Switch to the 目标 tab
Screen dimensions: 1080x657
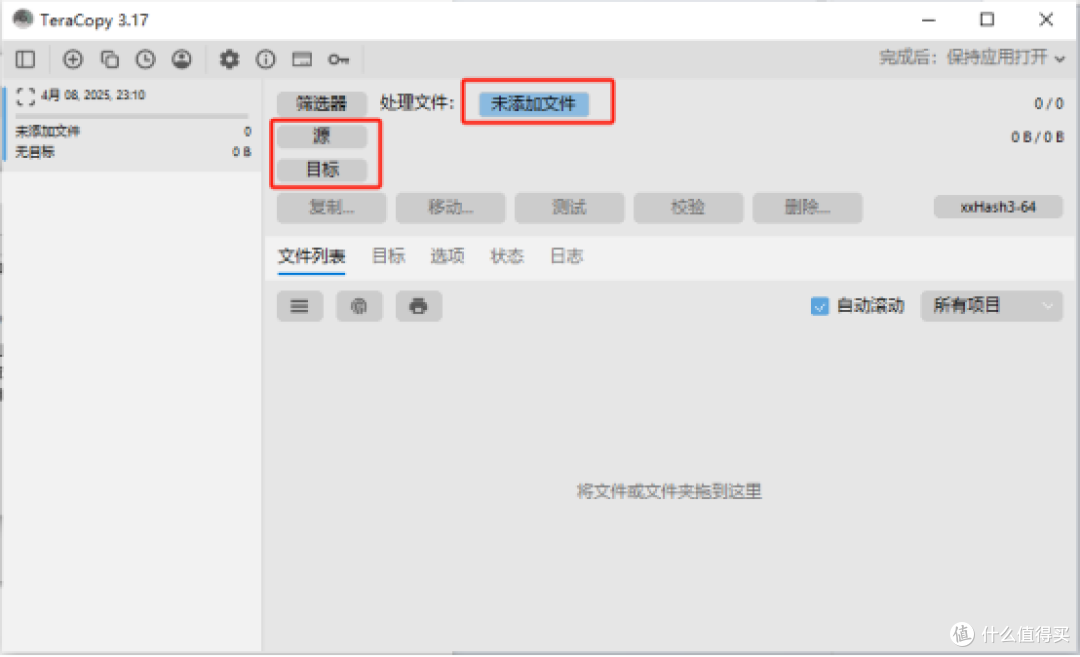[388, 256]
